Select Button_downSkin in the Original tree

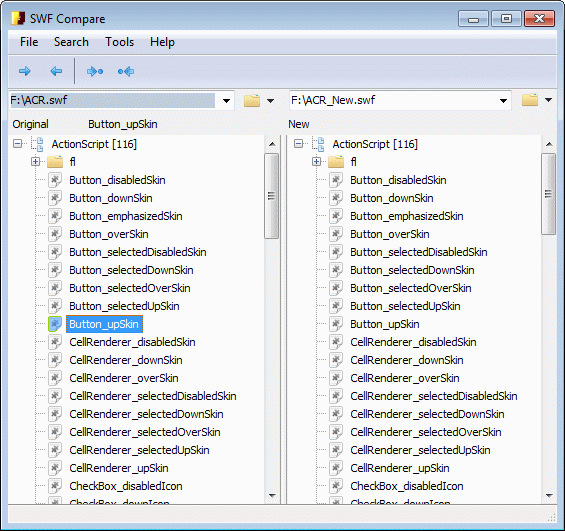[111, 198]
